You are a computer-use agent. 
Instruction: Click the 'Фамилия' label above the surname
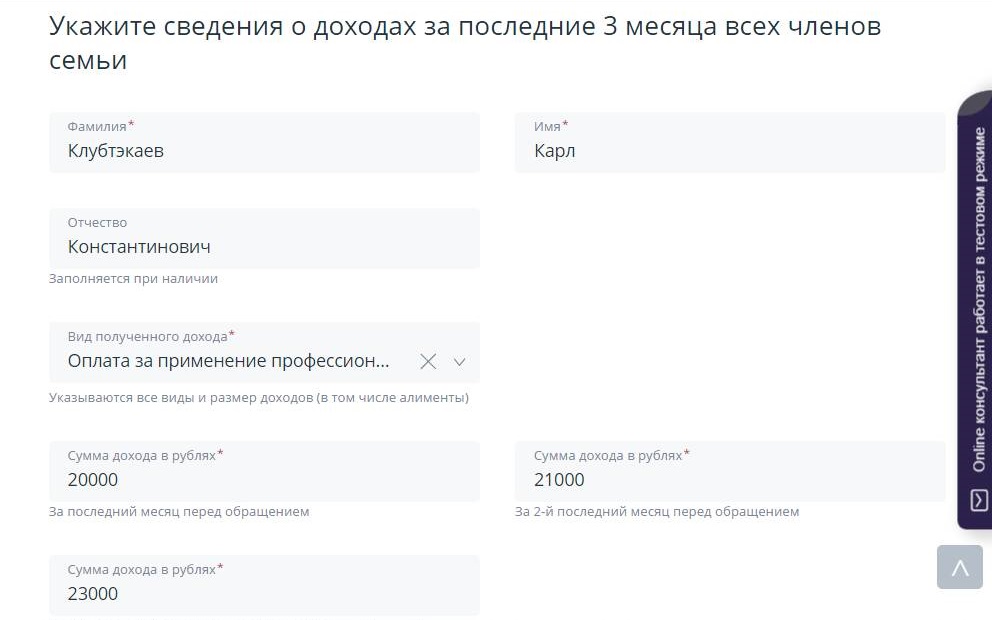pyautogui.click(x=97, y=127)
